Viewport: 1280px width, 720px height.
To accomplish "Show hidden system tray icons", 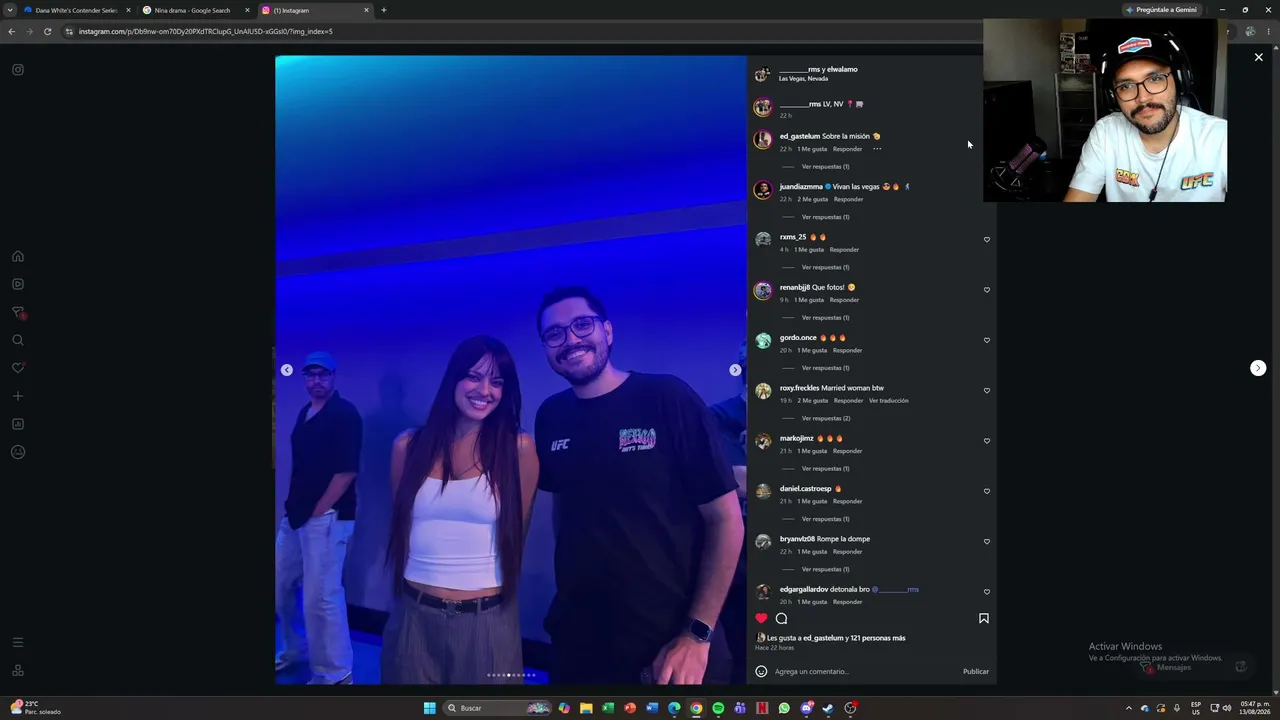I will click(x=1129, y=708).
